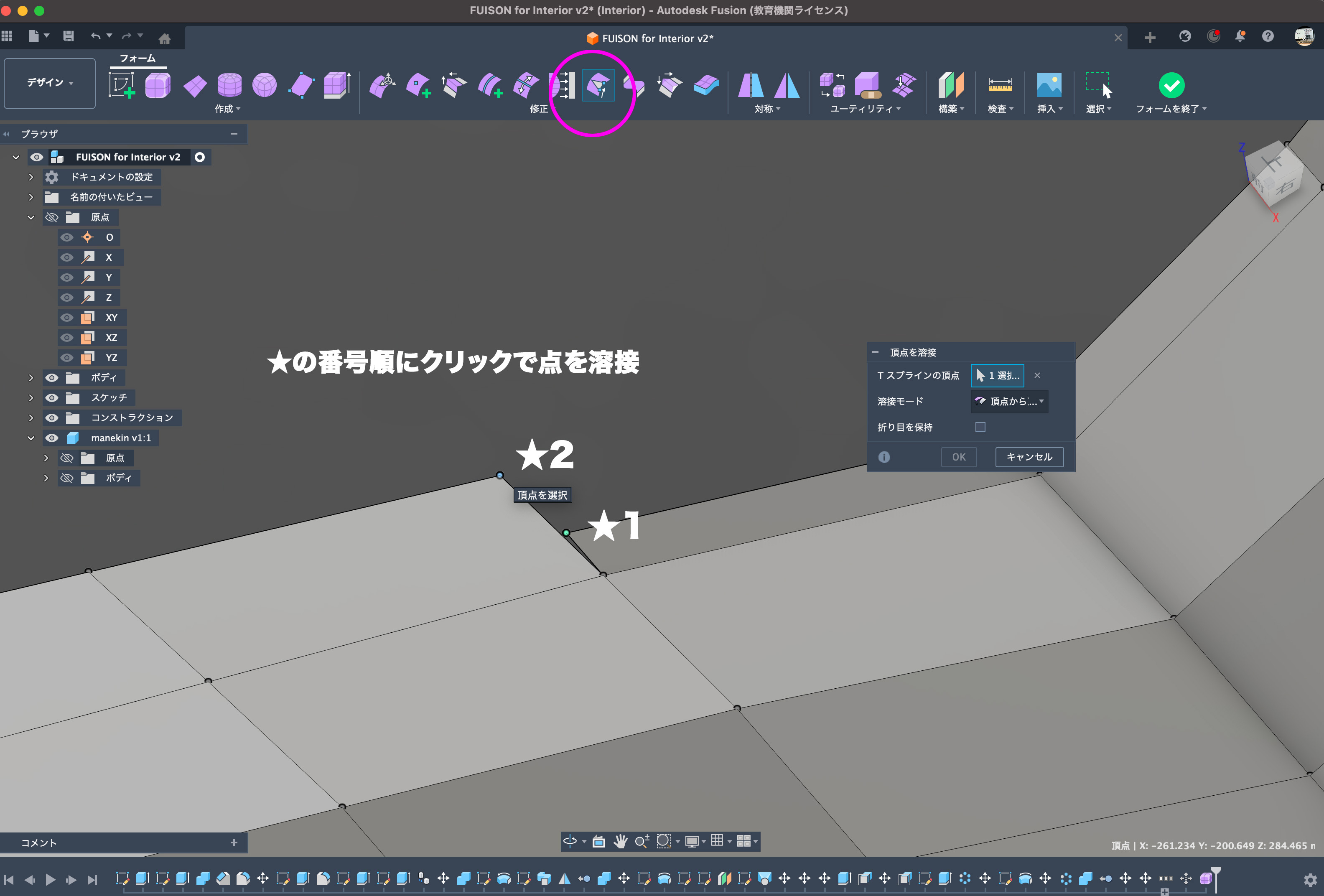Click the Save icon in top toolbar
This screenshot has width=1324, height=896.
tap(69, 36)
